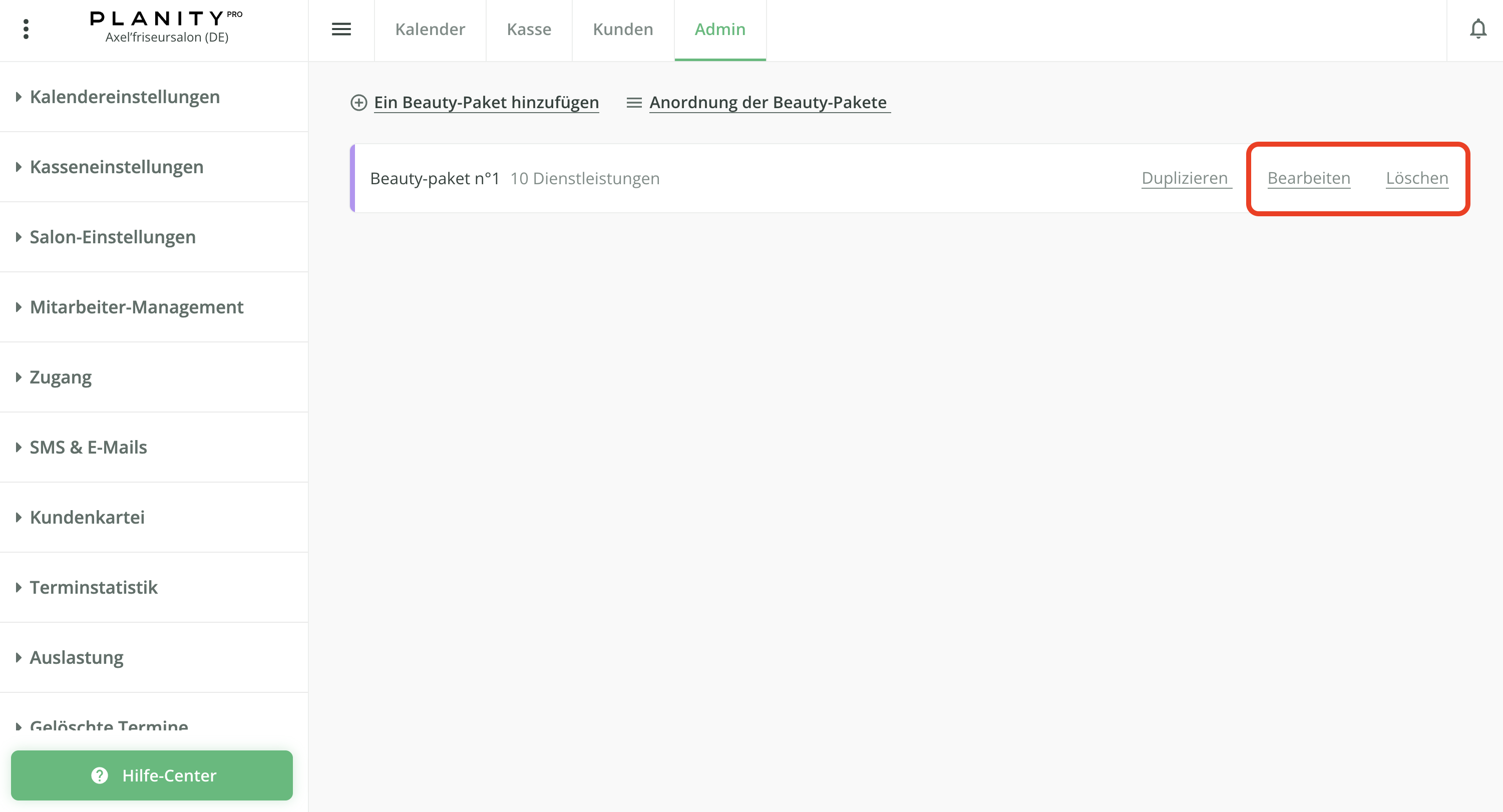This screenshot has width=1503, height=812.
Task: Open the Kunden tab
Action: pyautogui.click(x=622, y=29)
